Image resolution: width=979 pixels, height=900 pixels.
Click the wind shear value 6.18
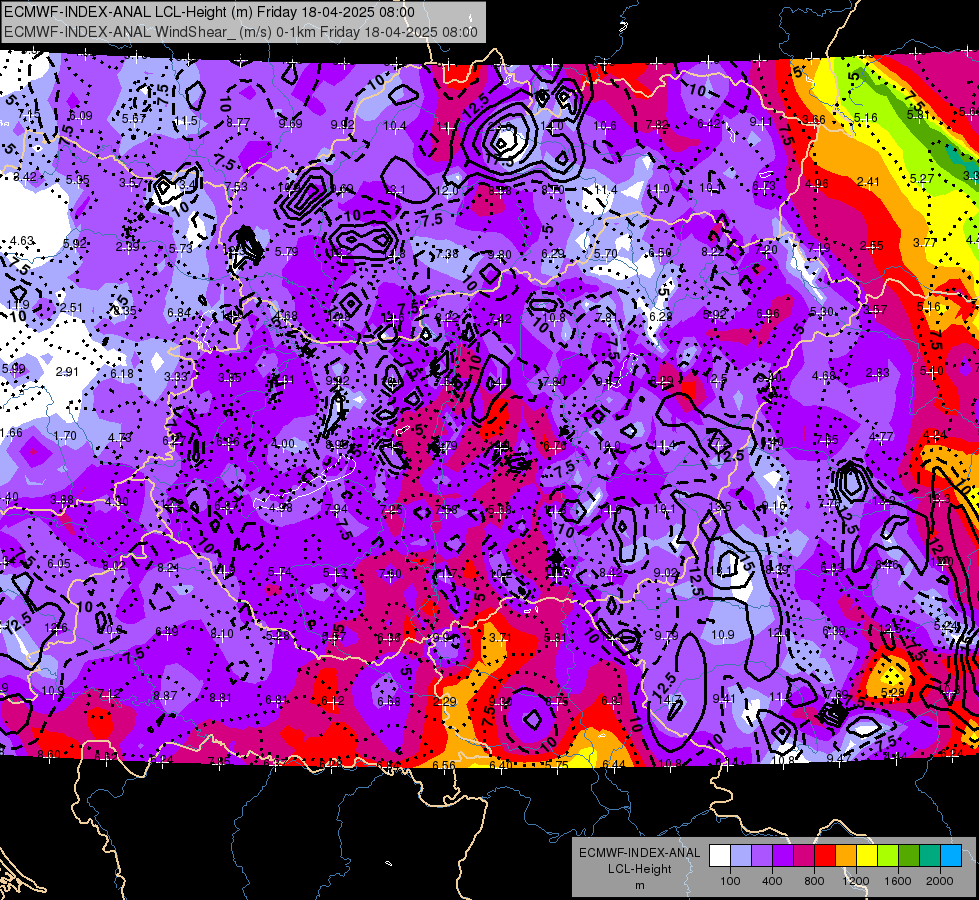pos(122,374)
